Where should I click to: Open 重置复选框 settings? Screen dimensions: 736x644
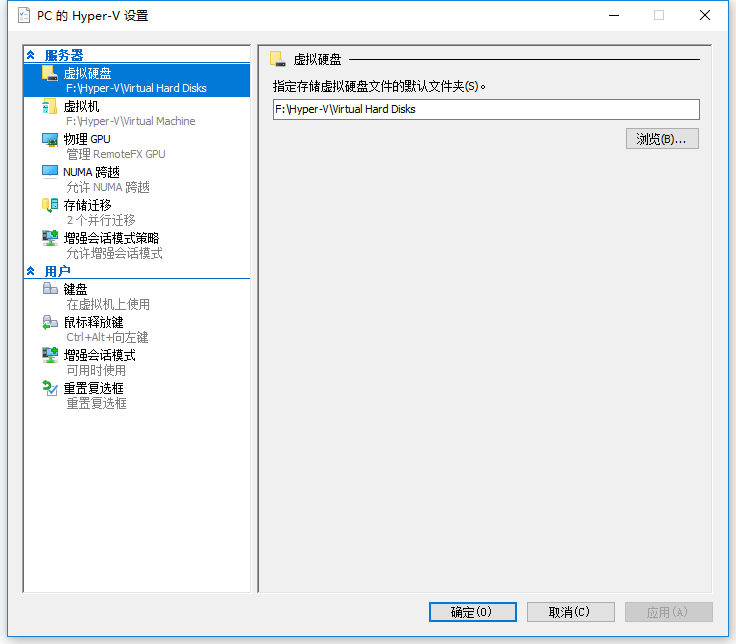tap(137, 395)
